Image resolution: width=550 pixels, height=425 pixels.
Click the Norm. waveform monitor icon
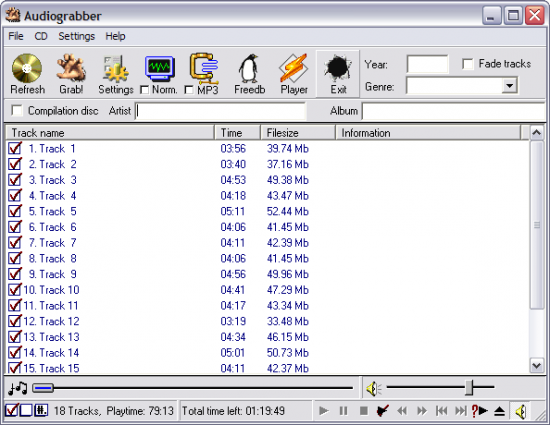click(160, 68)
